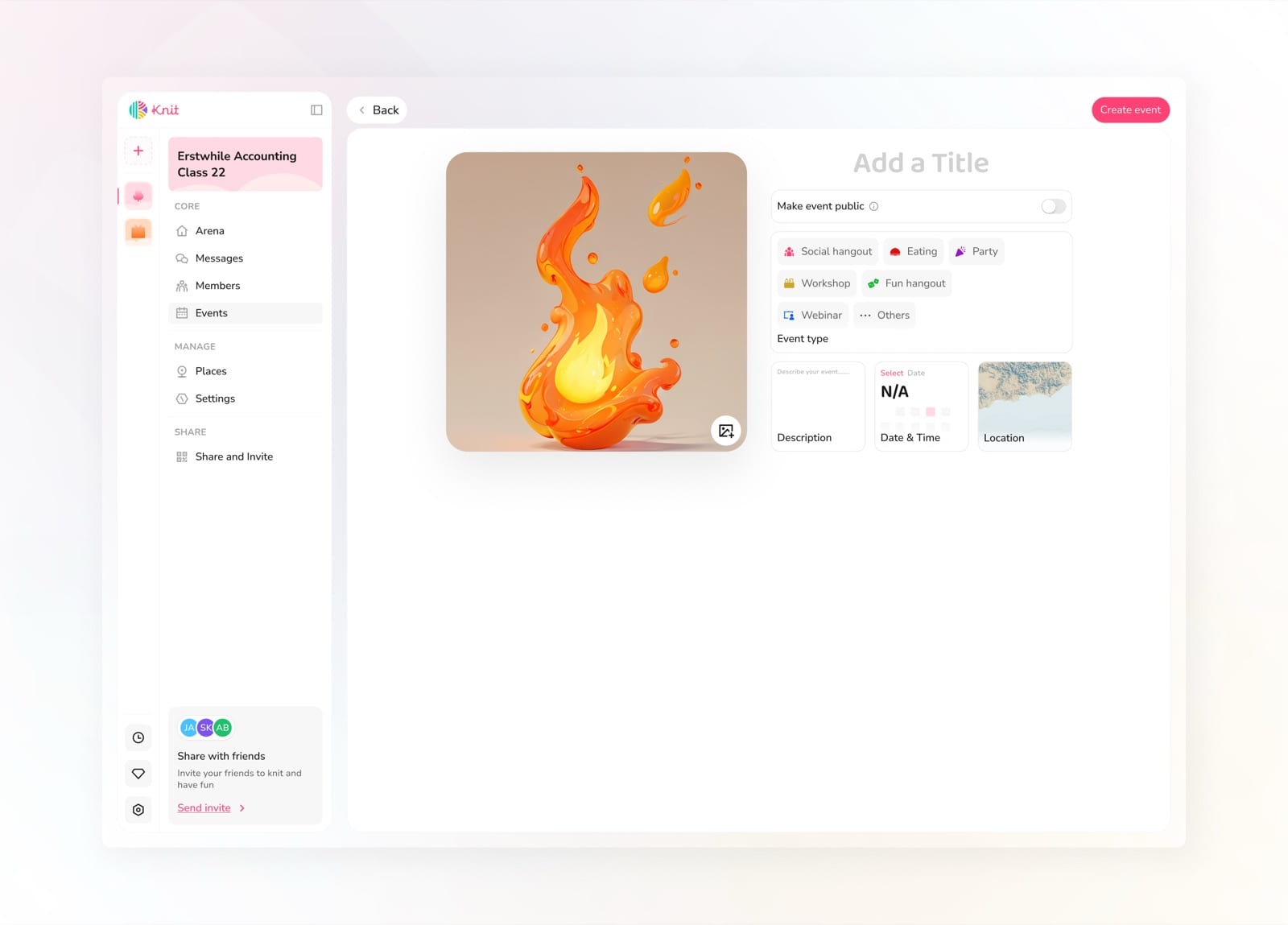Open Places under Manage
The height and width of the screenshot is (925, 1288).
[x=246, y=371]
